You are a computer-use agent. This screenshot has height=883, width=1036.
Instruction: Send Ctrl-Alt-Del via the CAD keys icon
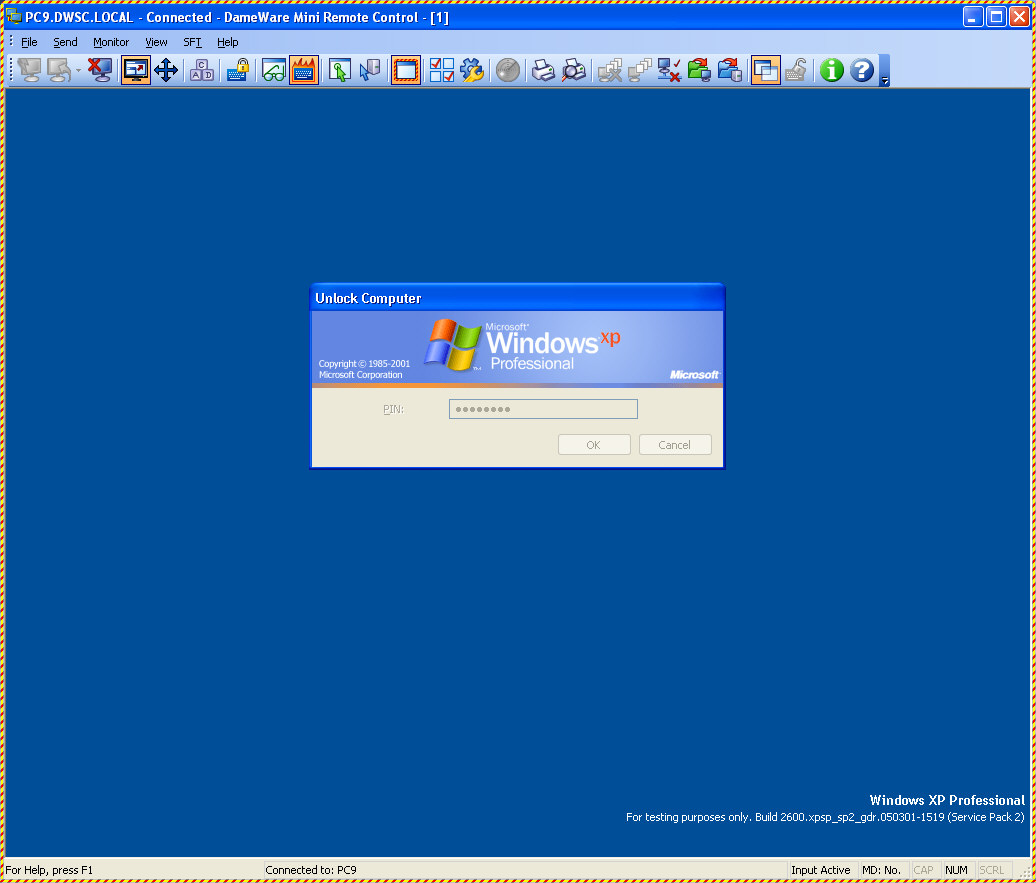202,70
